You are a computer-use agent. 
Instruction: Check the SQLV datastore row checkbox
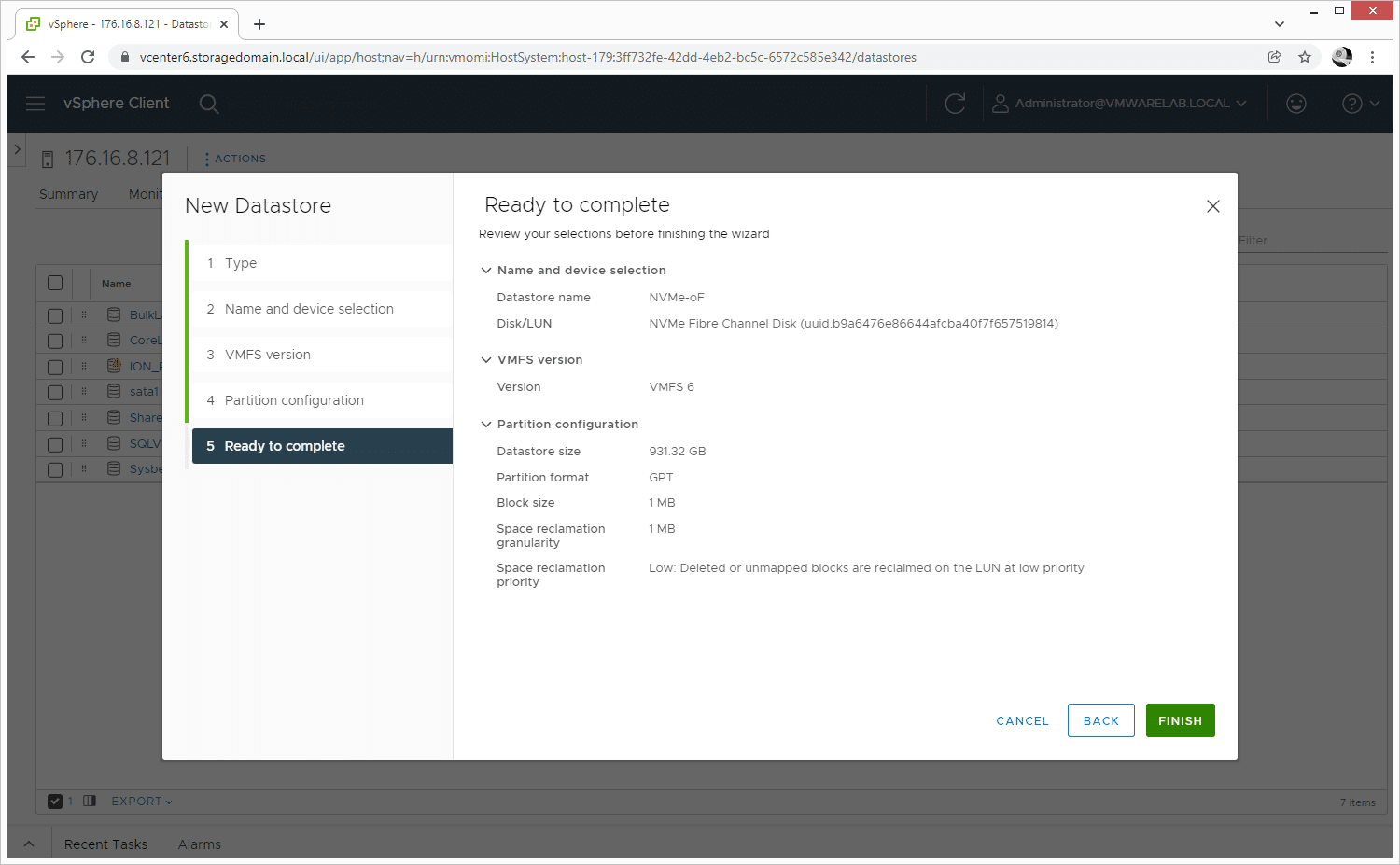(x=55, y=444)
